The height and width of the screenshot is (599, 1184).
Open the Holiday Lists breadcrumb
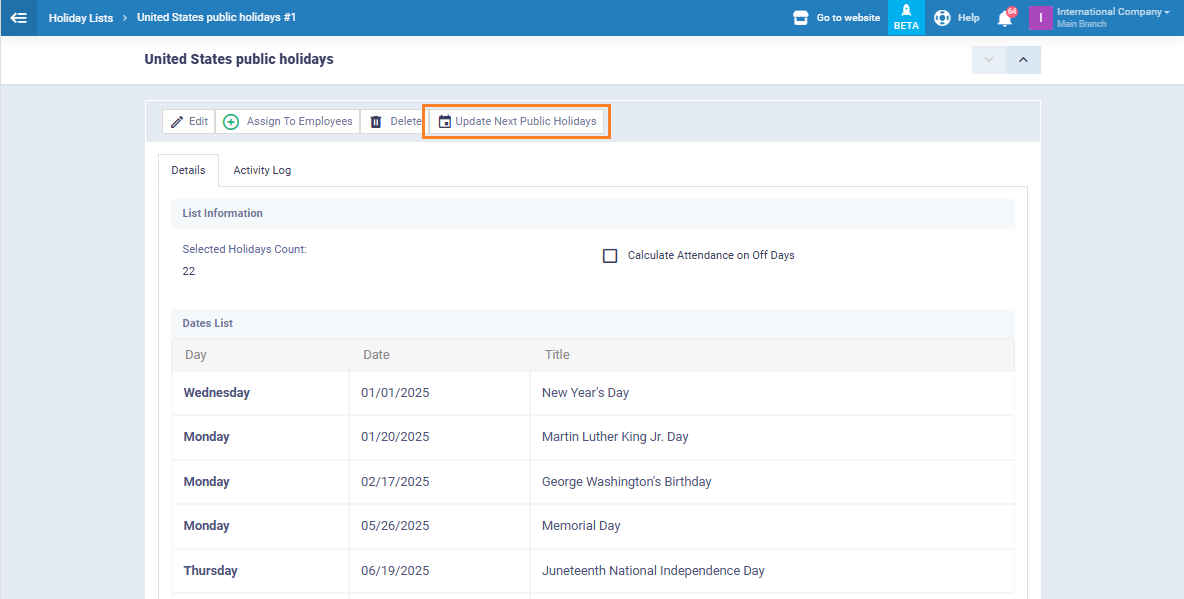pos(81,17)
